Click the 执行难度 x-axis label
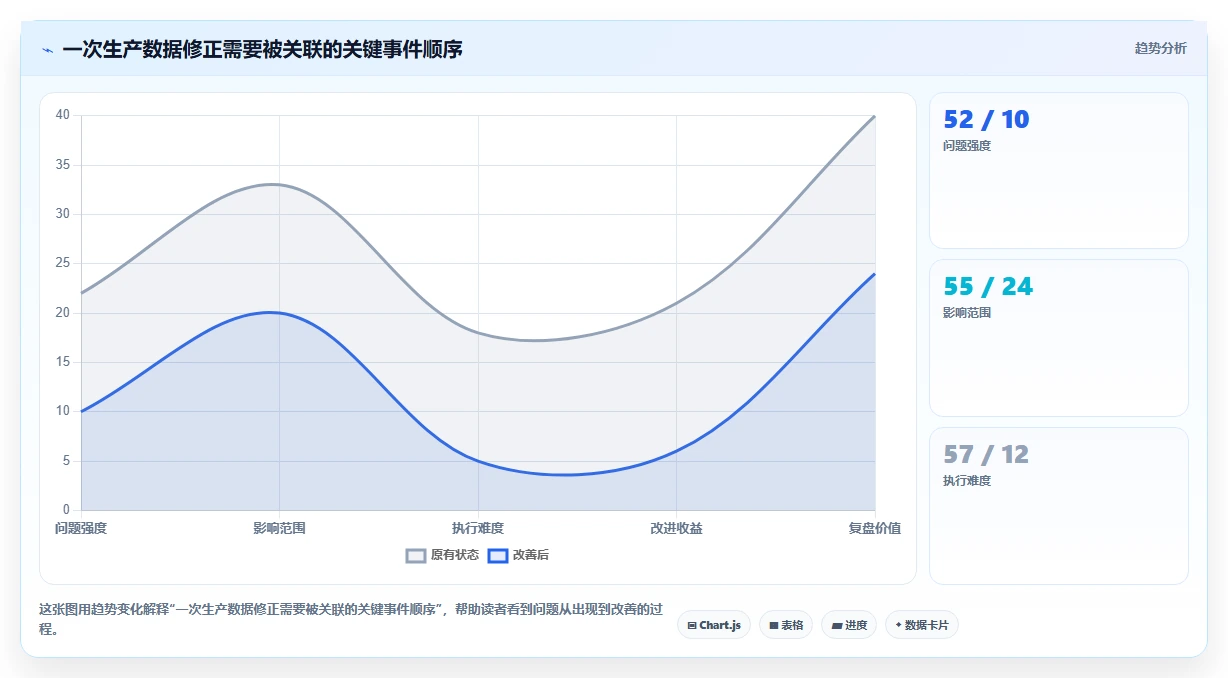Screen dimensions: 1228x678 478,528
